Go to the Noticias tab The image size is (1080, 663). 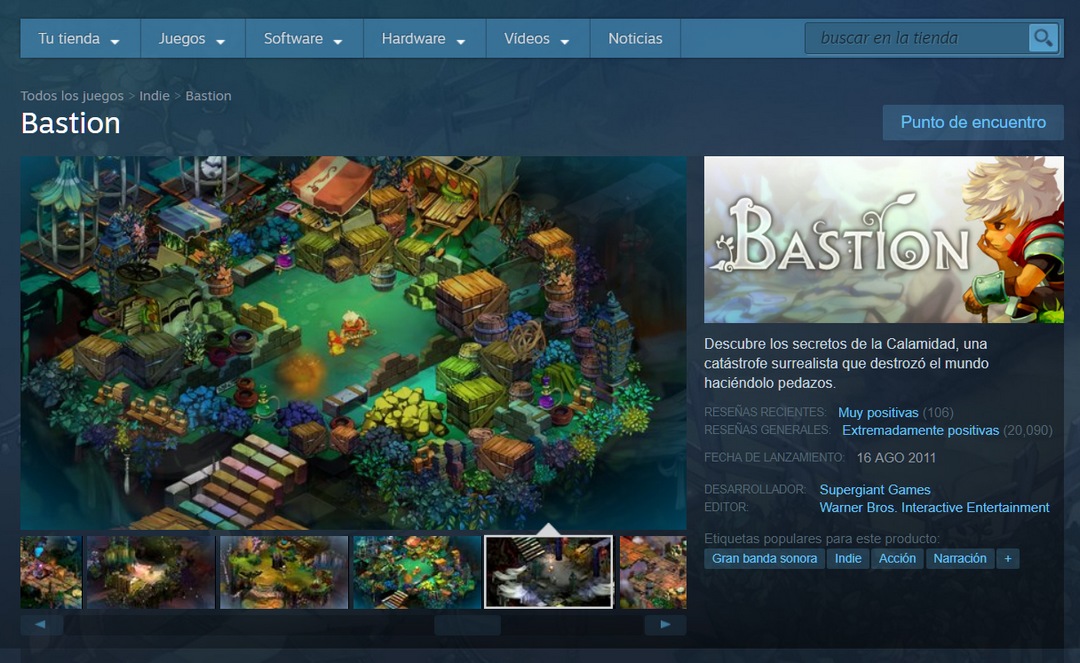635,39
